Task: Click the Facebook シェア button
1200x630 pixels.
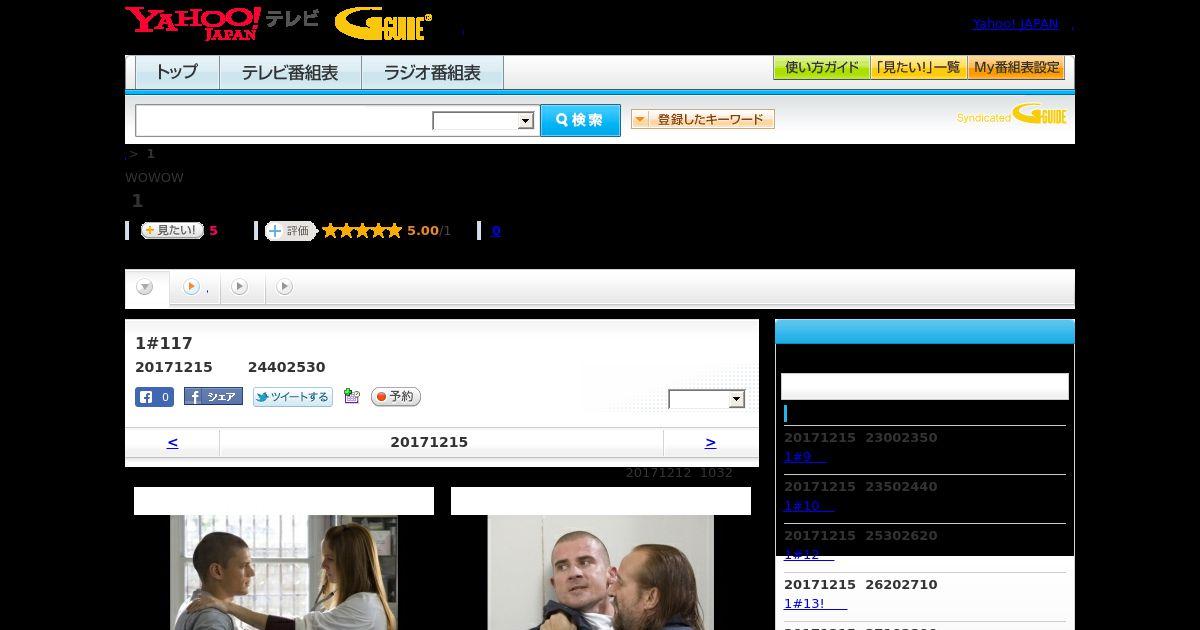Action: click(x=213, y=397)
